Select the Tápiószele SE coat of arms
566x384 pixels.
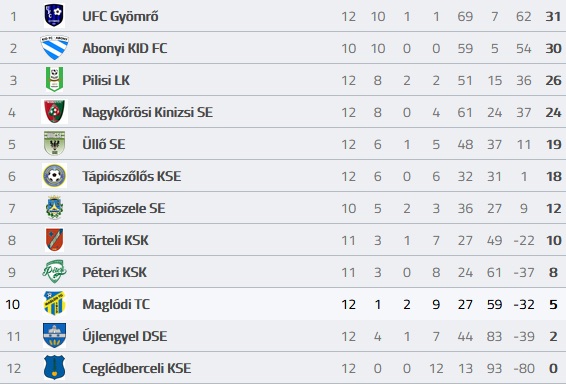pos(54,208)
